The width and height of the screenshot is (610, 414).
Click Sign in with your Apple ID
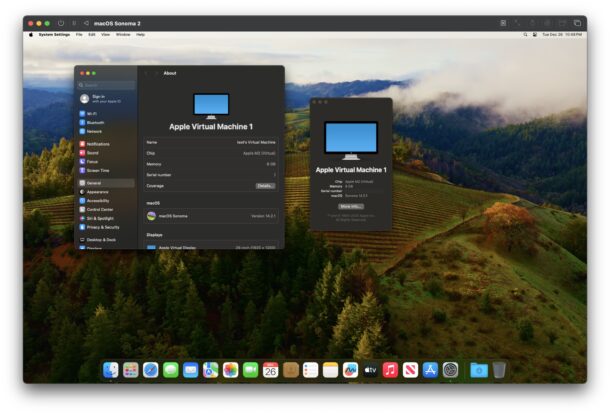point(104,99)
